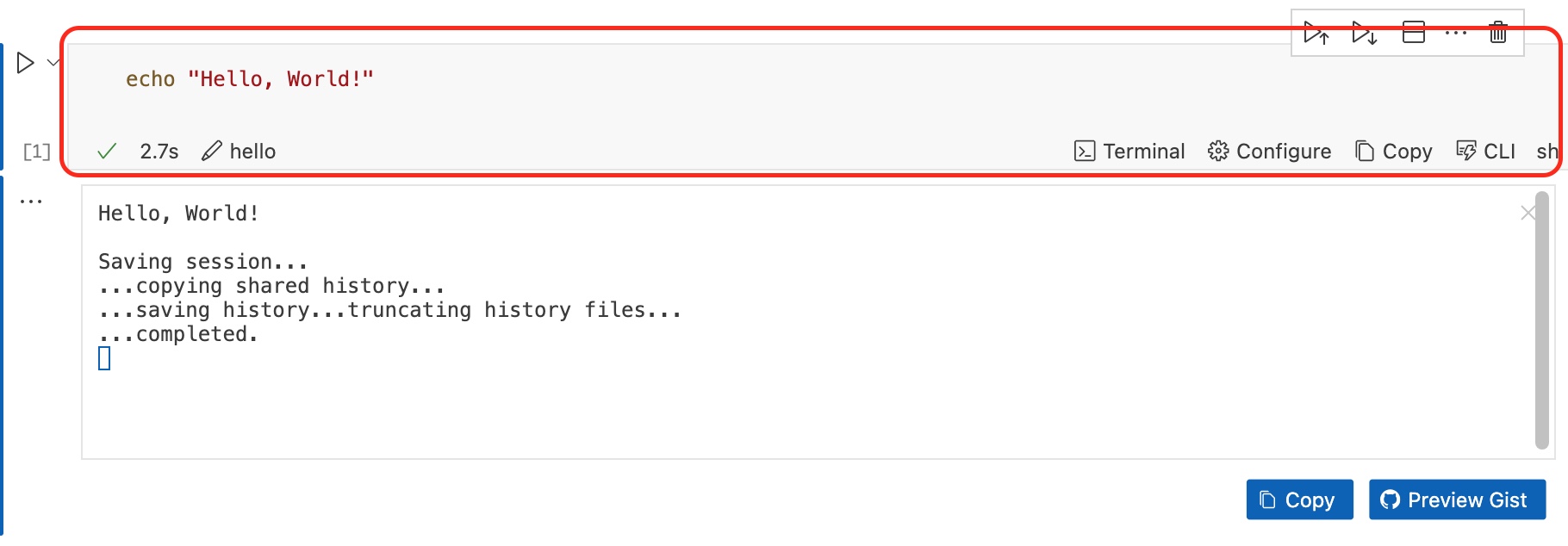Click the green success checkmark
The height and width of the screenshot is (546, 1568).
pos(105,150)
